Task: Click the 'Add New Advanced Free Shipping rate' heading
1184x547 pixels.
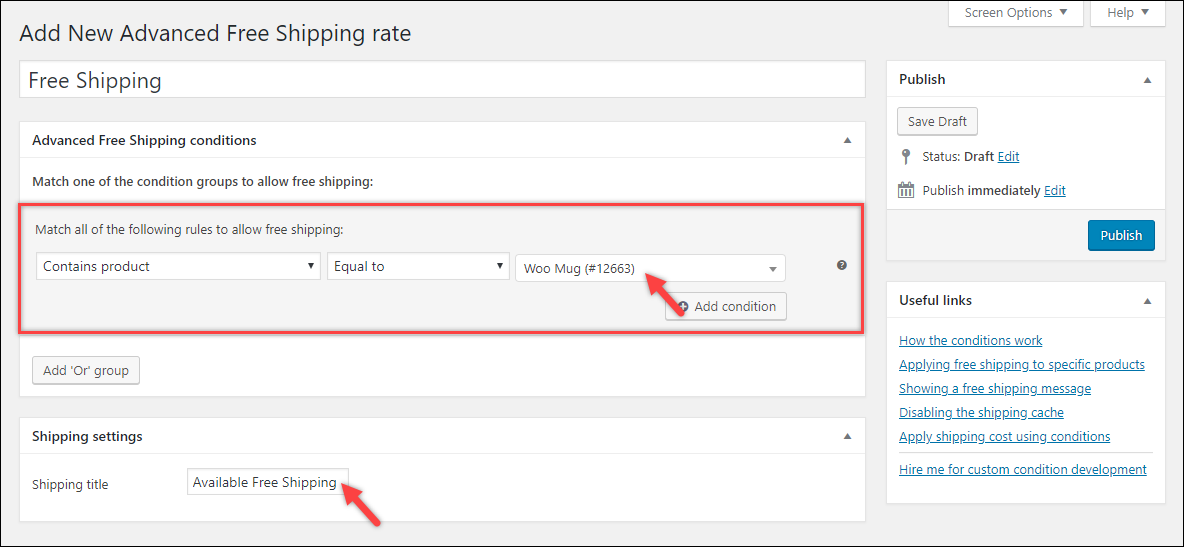Action: click(215, 33)
